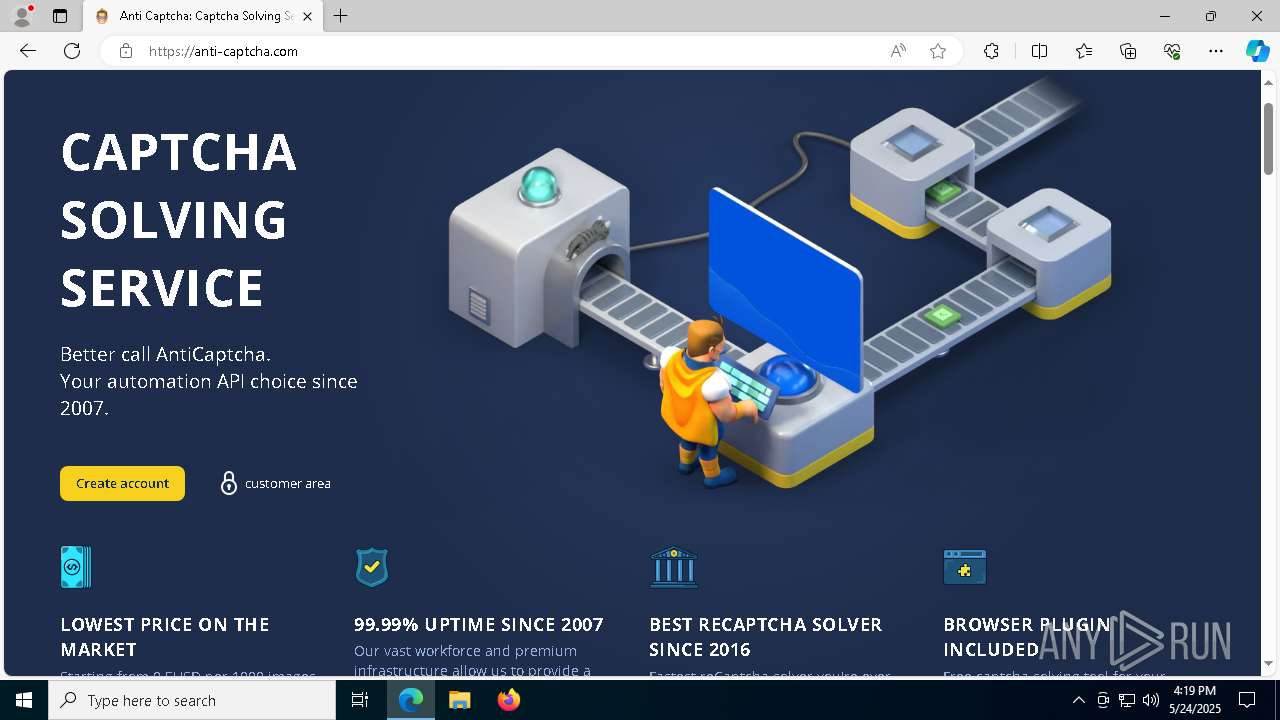The width and height of the screenshot is (1280, 720).
Task: Click the taskbar search box
Action: click(192, 700)
